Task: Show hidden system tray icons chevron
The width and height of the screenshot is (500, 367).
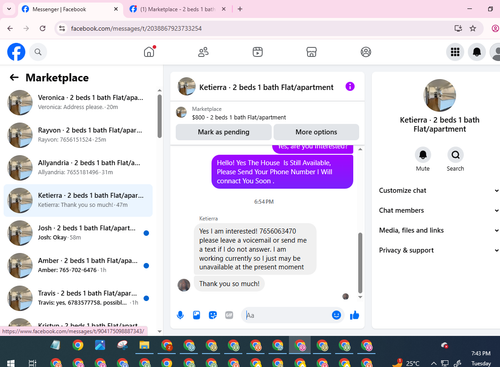Action: [434, 363]
